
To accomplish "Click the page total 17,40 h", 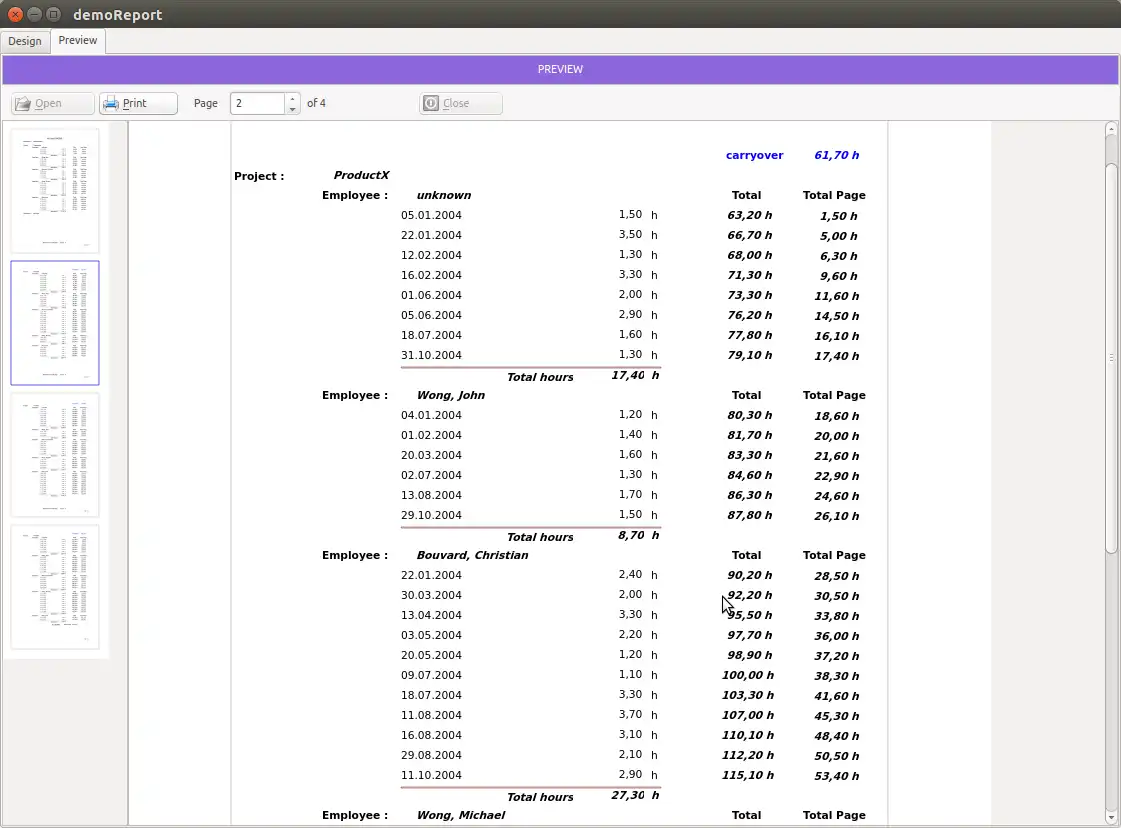I will [x=836, y=356].
